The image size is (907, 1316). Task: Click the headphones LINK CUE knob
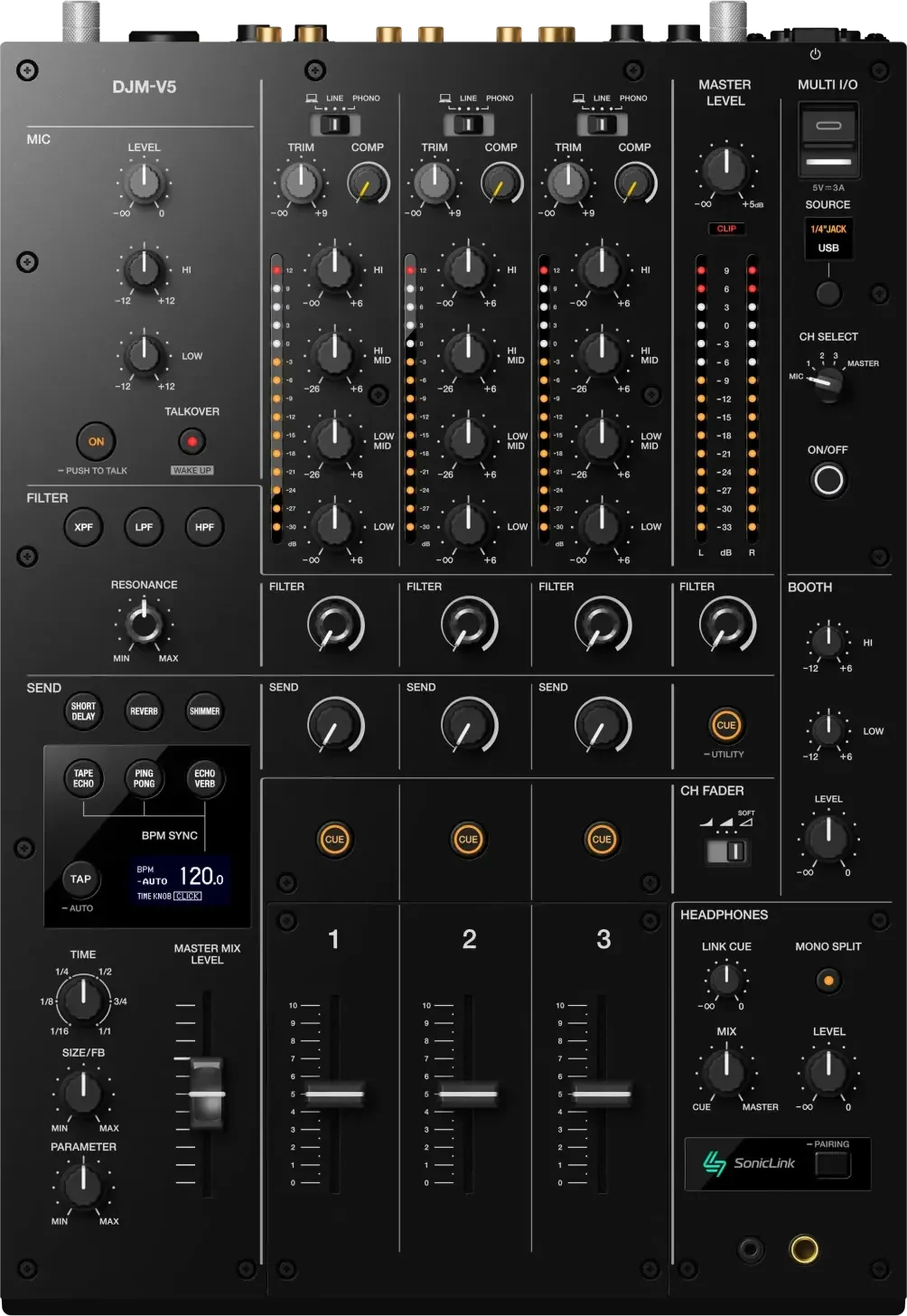725,979
